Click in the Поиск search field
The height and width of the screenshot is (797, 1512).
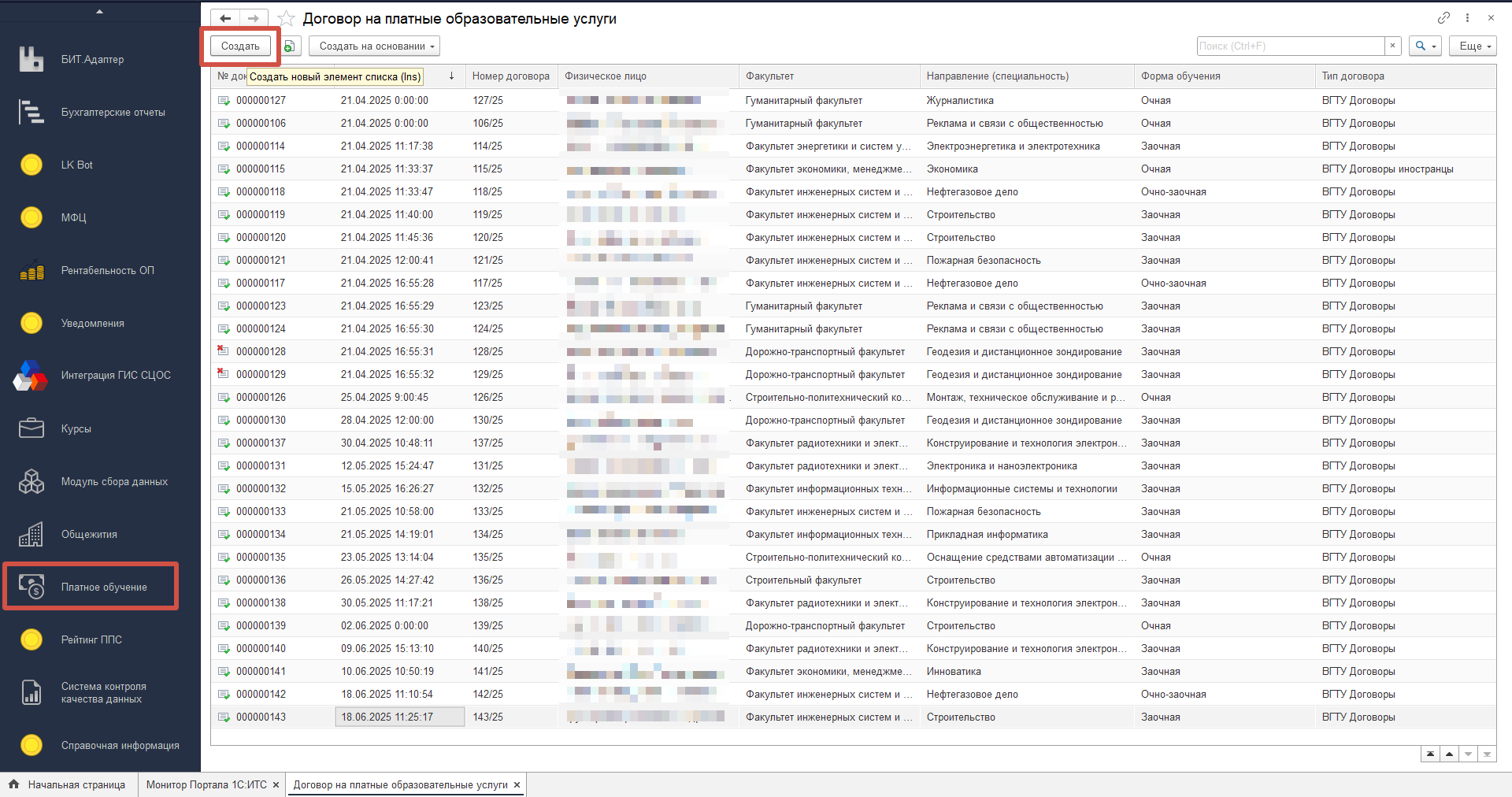[x=1290, y=46]
